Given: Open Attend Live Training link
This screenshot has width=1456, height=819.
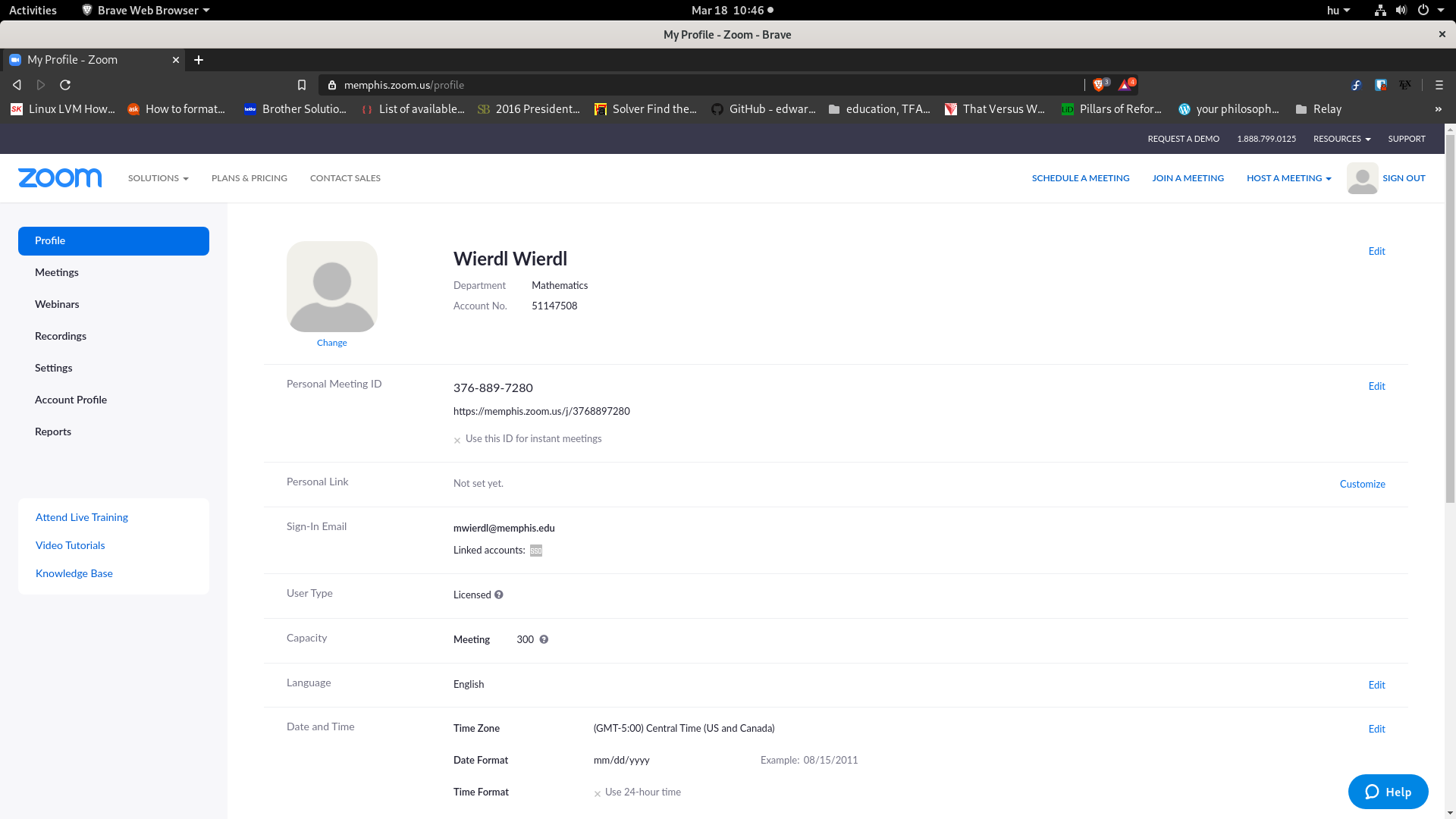Looking at the screenshot, I should (x=82, y=517).
